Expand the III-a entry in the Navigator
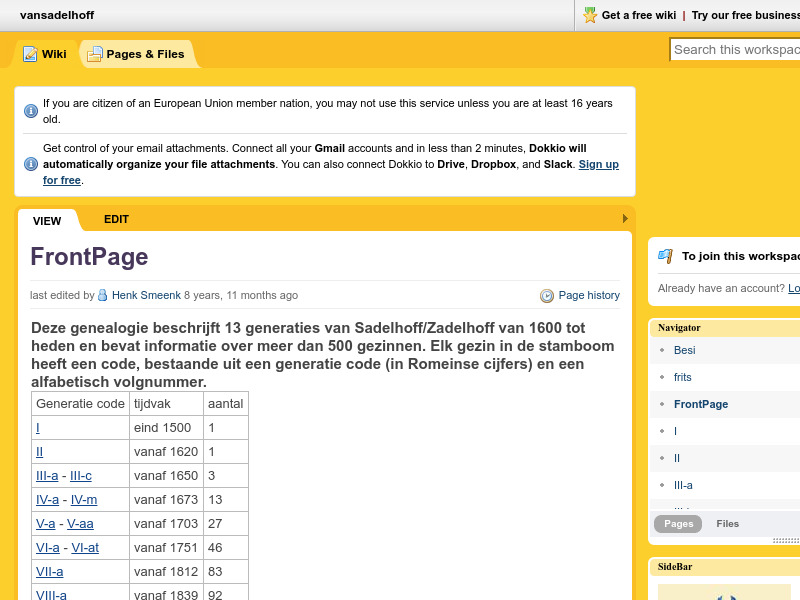The width and height of the screenshot is (800, 600). coord(661,485)
